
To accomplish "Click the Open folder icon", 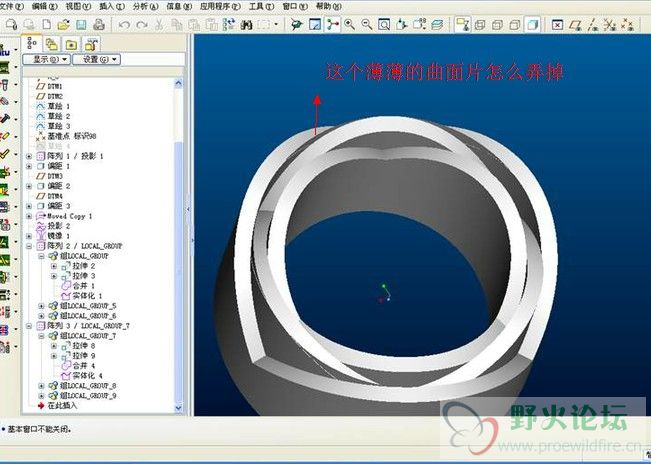I will (x=64, y=24).
